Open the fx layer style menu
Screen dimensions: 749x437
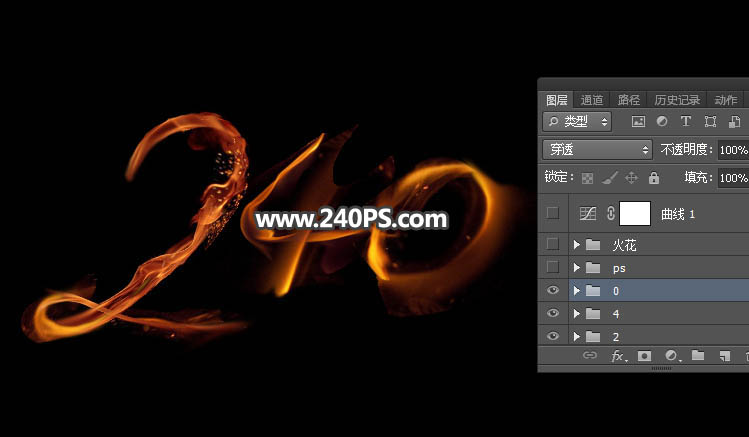[x=619, y=356]
